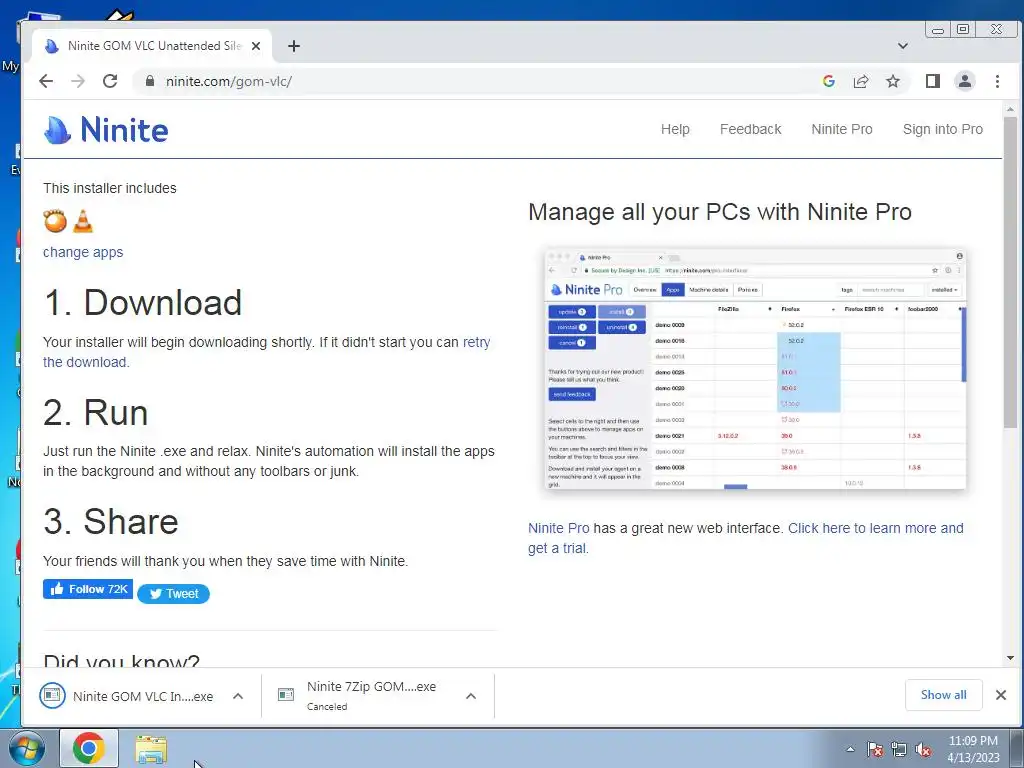1024x768 pixels.
Task: Click the page vertical scrollbar thumb
Action: pos(1010,272)
